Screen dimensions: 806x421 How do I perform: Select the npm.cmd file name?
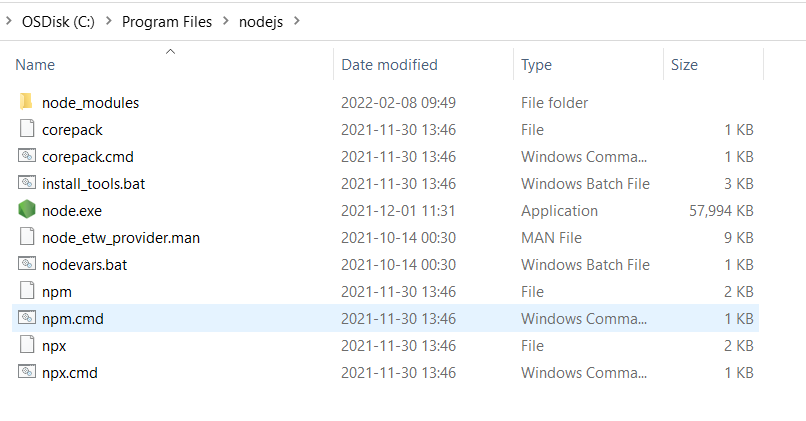72,319
